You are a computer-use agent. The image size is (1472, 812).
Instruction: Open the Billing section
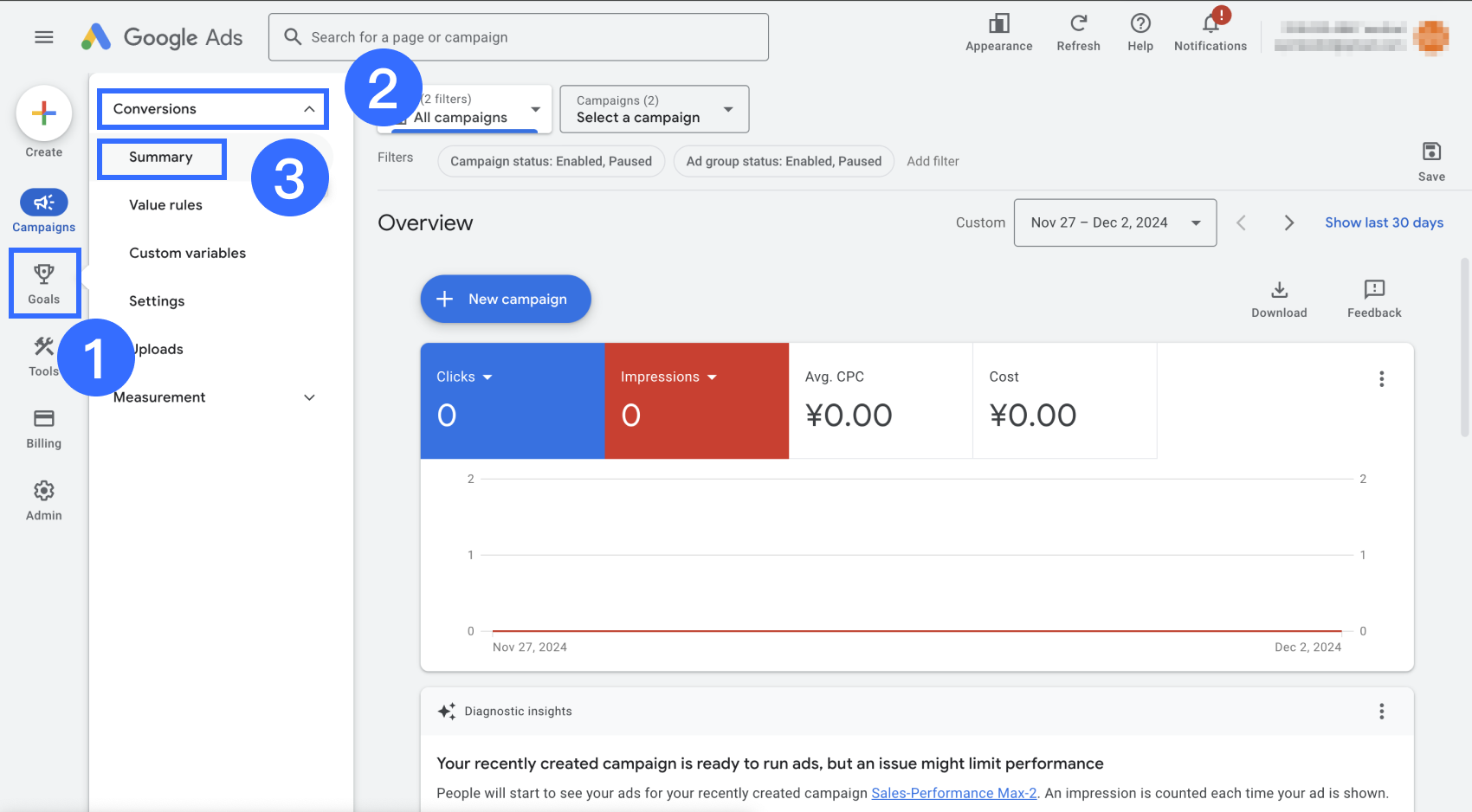[x=43, y=429]
